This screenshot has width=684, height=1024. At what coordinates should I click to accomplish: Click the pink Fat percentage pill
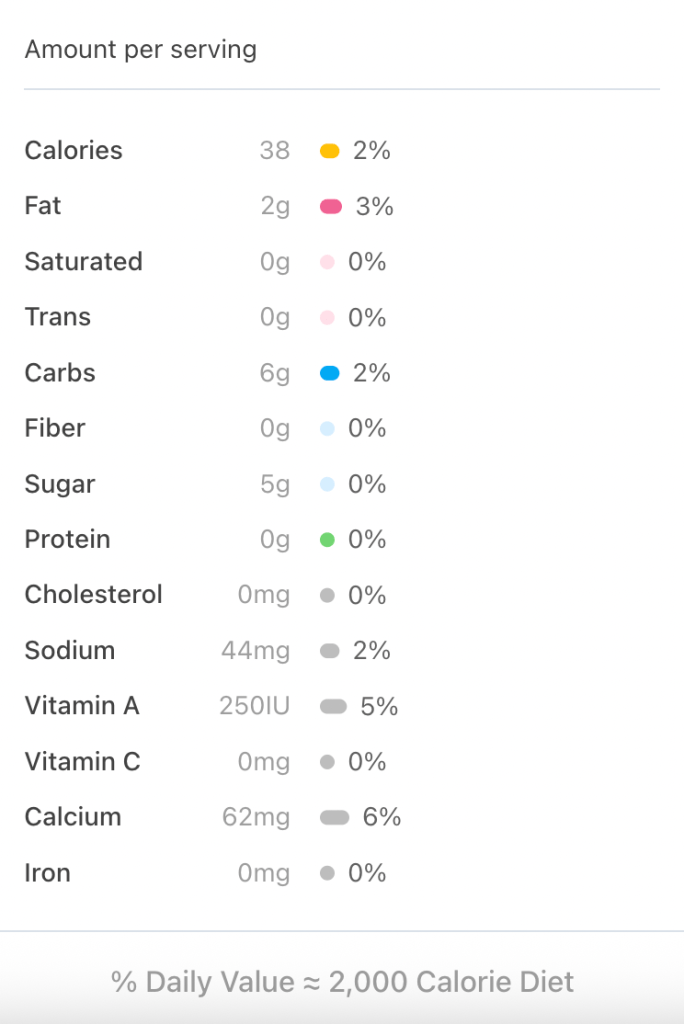coord(331,207)
